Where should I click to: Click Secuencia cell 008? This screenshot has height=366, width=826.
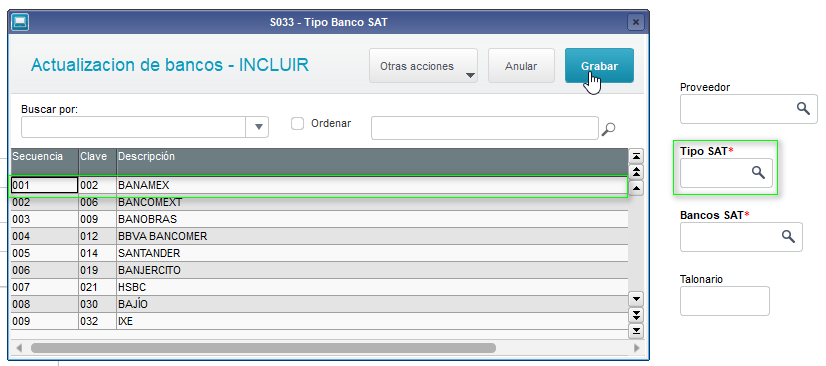(45, 304)
